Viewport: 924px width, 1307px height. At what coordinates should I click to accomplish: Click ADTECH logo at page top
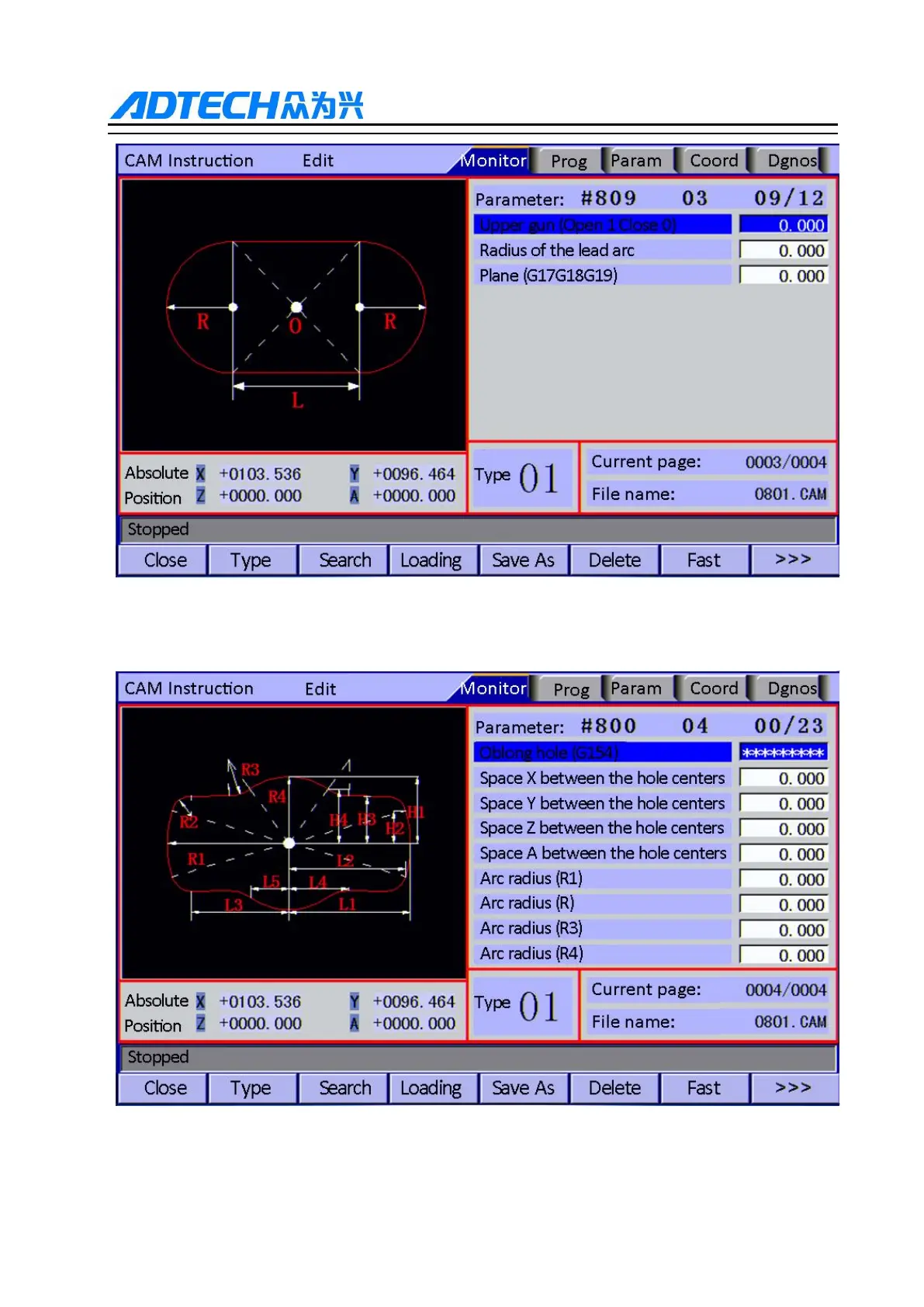pyautogui.click(x=237, y=106)
